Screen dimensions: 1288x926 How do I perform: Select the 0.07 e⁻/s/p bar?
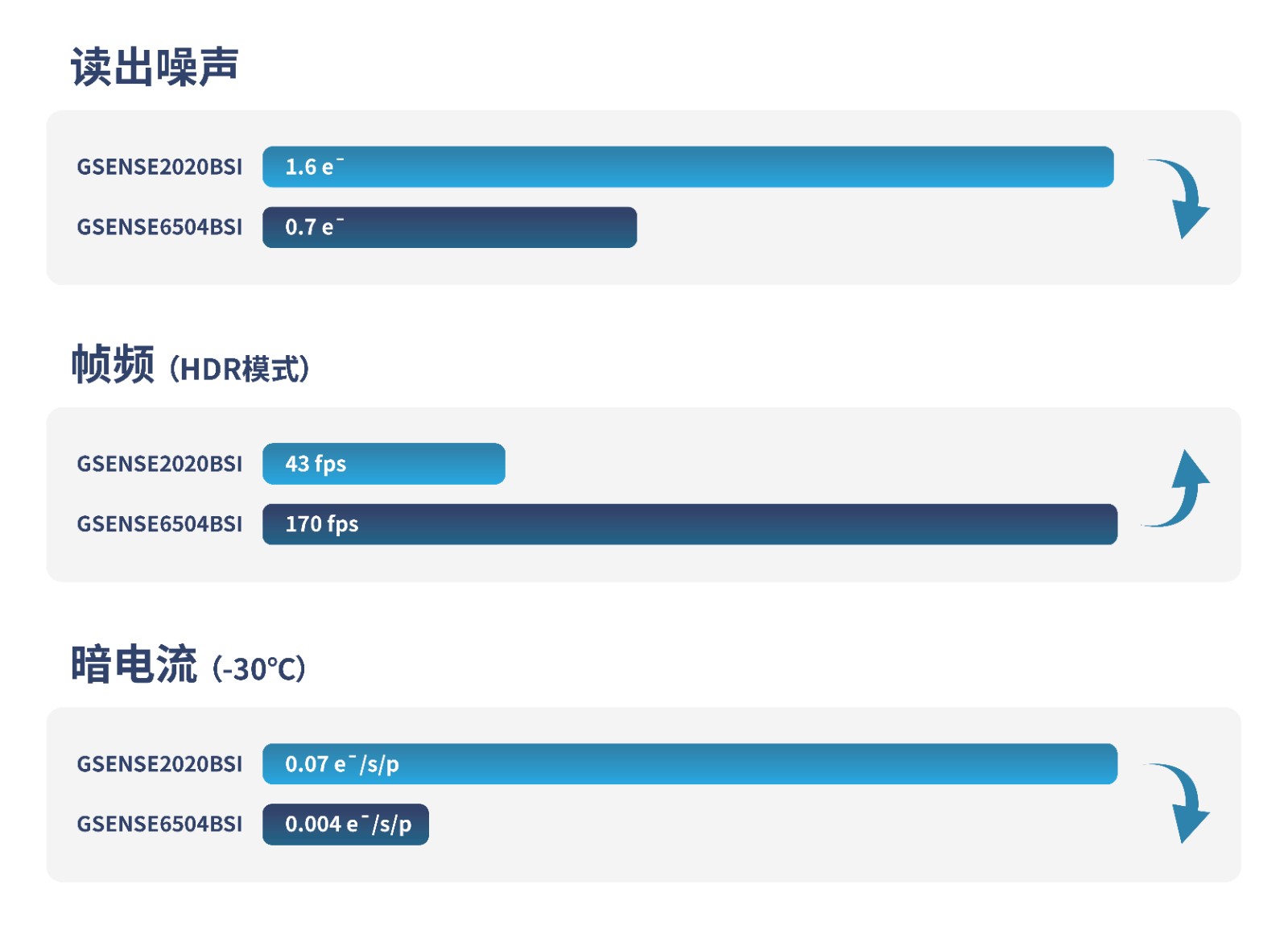tap(690, 764)
